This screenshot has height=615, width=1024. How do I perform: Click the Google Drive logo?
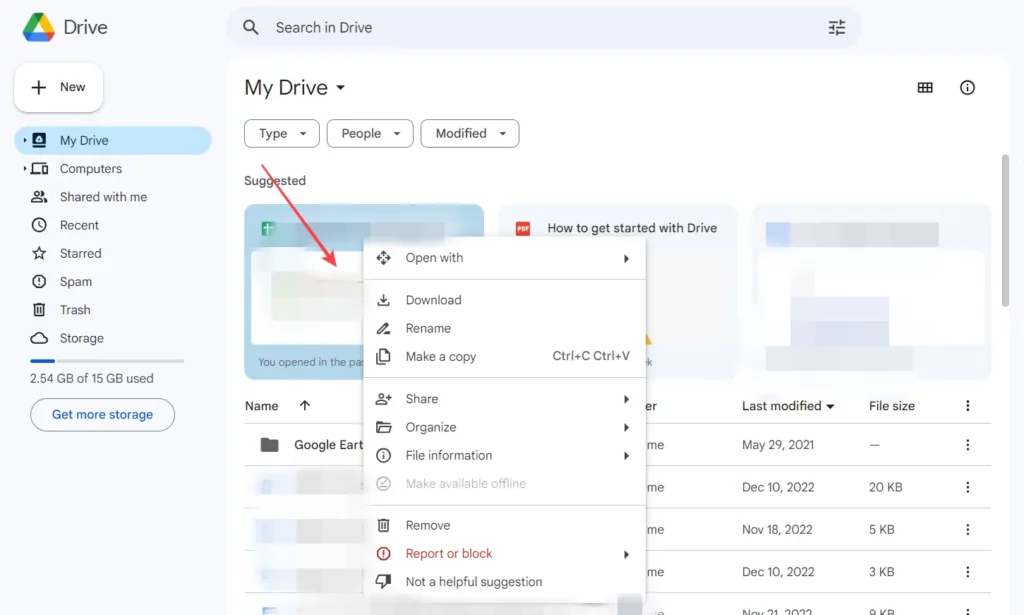pyautogui.click(x=39, y=27)
